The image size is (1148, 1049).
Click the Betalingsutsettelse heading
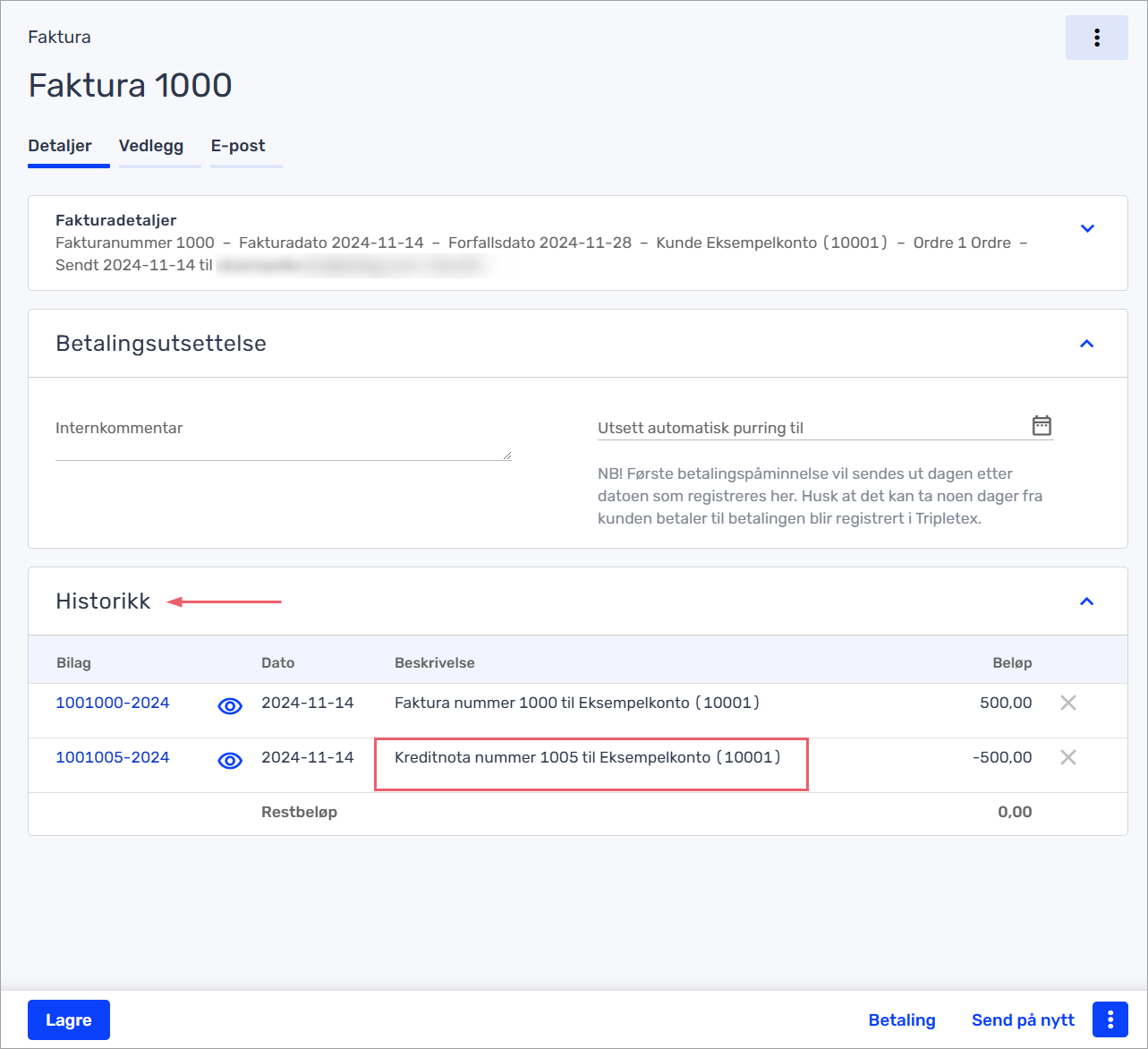coord(161,344)
